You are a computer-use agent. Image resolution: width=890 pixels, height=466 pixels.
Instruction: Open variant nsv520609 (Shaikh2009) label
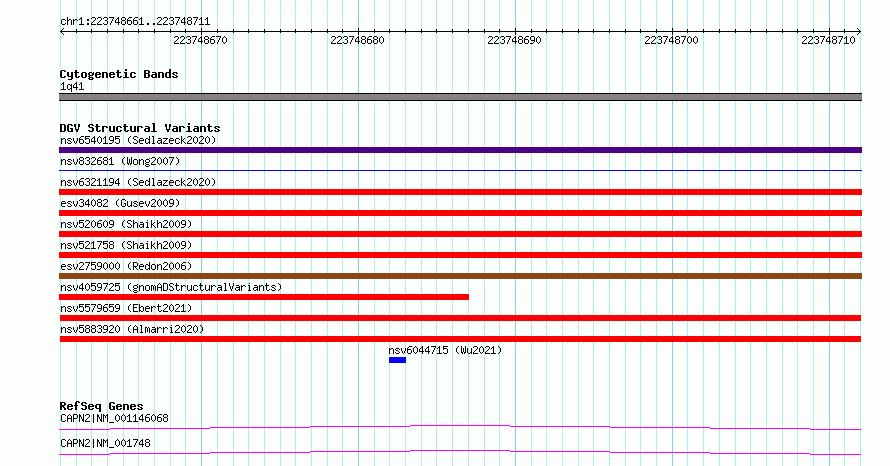pos(126,224)
